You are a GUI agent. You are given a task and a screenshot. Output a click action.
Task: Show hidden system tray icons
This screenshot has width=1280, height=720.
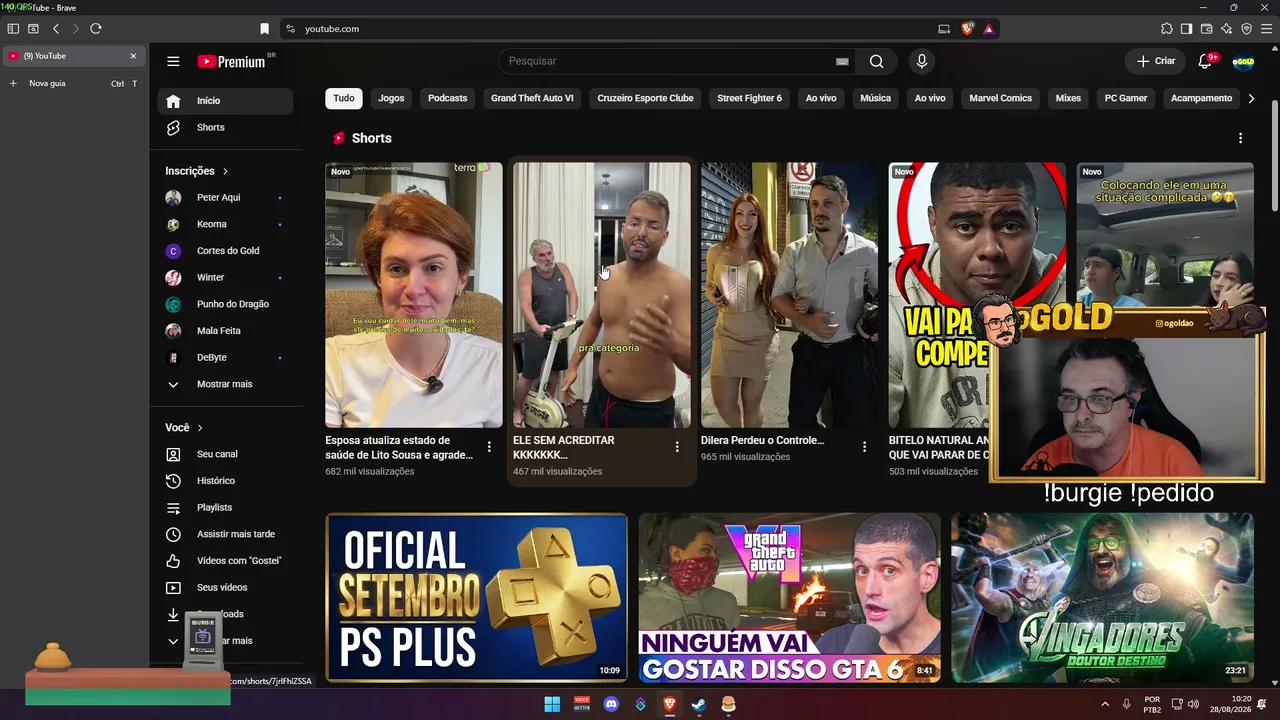tap(1105, 705)
